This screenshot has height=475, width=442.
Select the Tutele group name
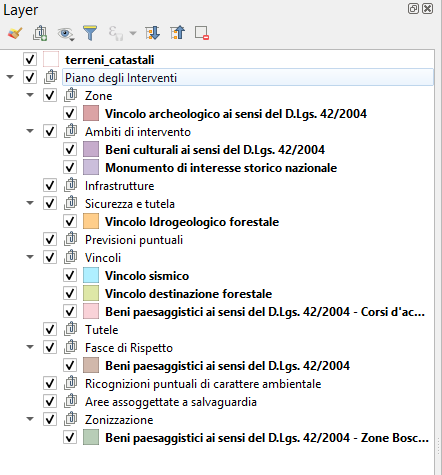tap(102, 330)
